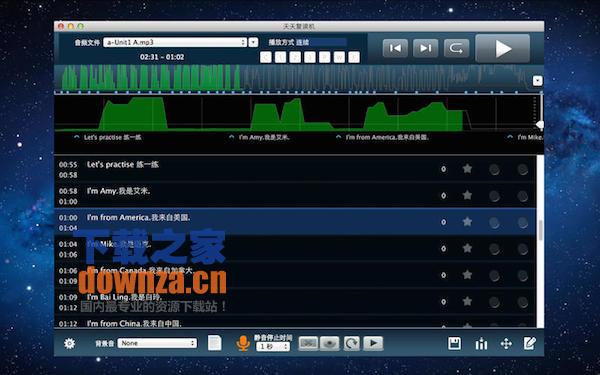600x375 pixels.
Task: Click the "I'm from China" row at list bottom
Action: pos(295,323)
